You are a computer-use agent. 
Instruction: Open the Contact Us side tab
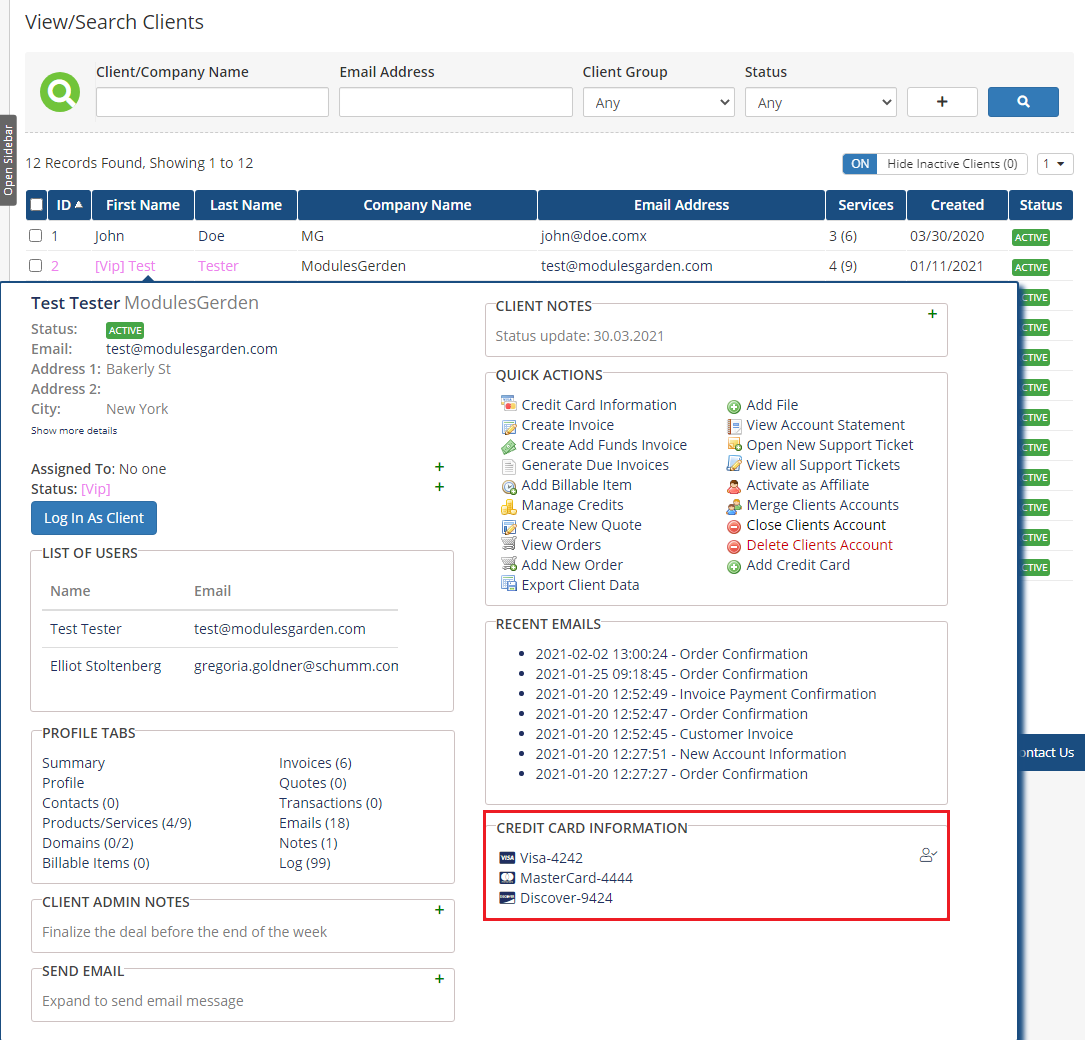coord(1051,752)
